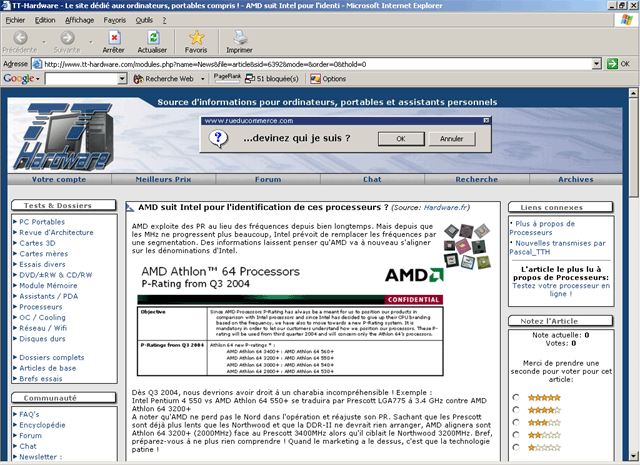This screenshot has width=640, height=465.
Task: Click the processors chip image in article
Action: coord(467,245)
